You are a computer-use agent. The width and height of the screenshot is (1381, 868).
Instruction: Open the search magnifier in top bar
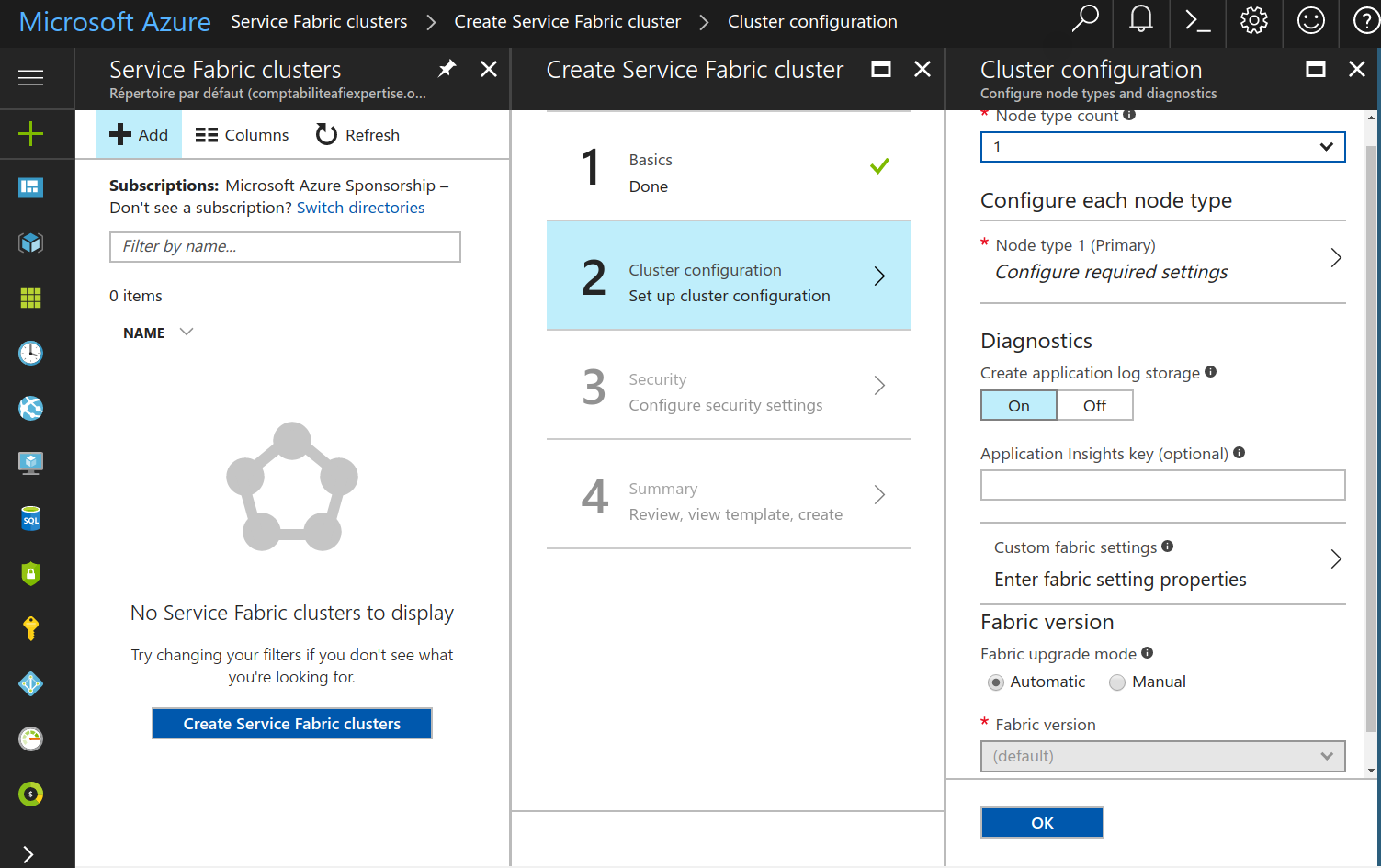(1085, 20)
